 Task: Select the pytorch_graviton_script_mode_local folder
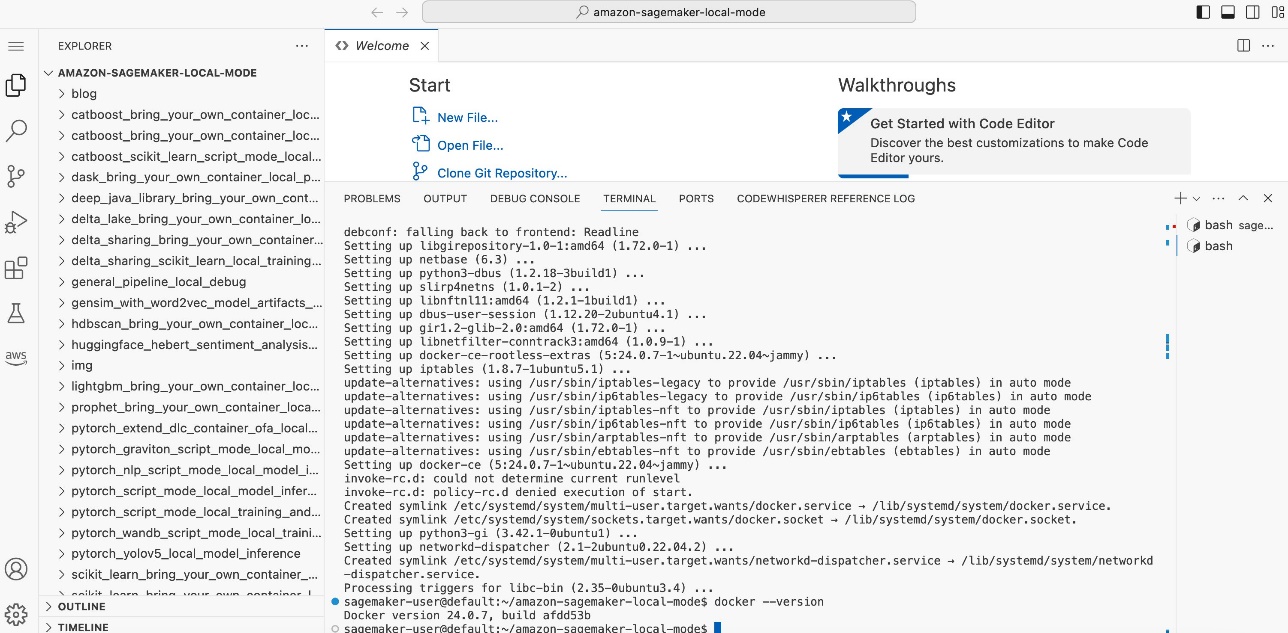click(182, 449)
